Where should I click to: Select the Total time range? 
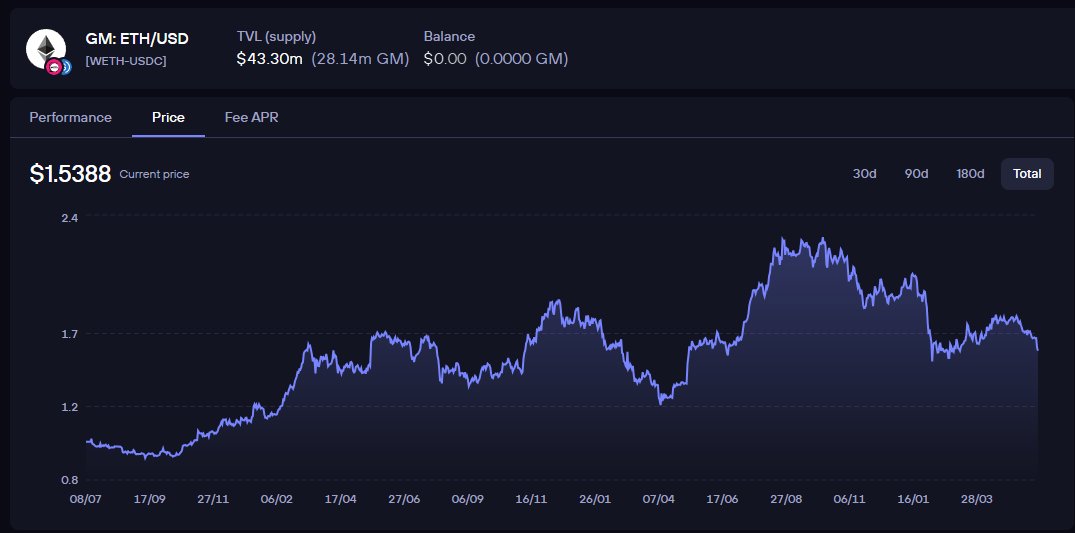[x=1028, y=174]
